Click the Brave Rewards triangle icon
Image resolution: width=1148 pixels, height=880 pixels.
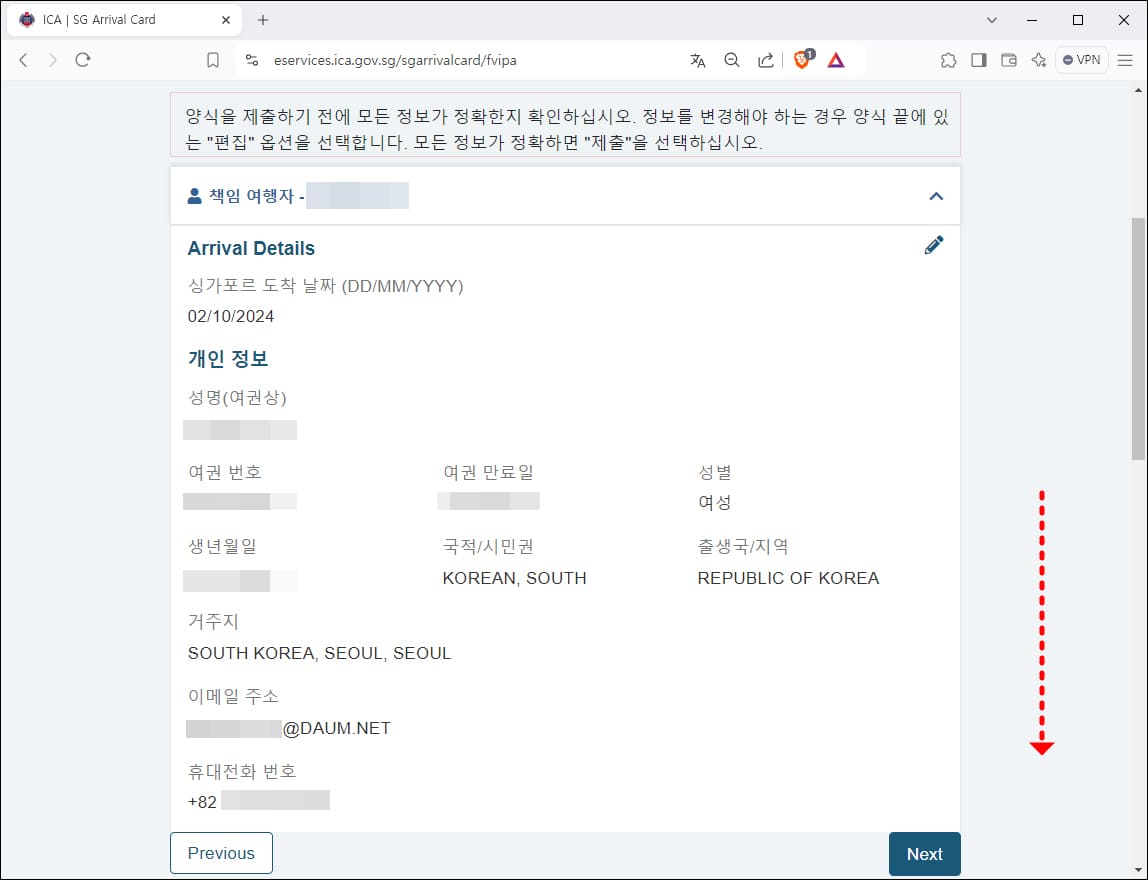(836, 59)
